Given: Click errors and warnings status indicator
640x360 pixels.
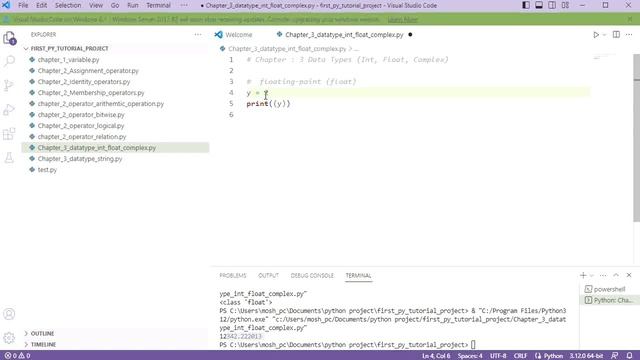Looking at the screenshot, I should 17,356.
